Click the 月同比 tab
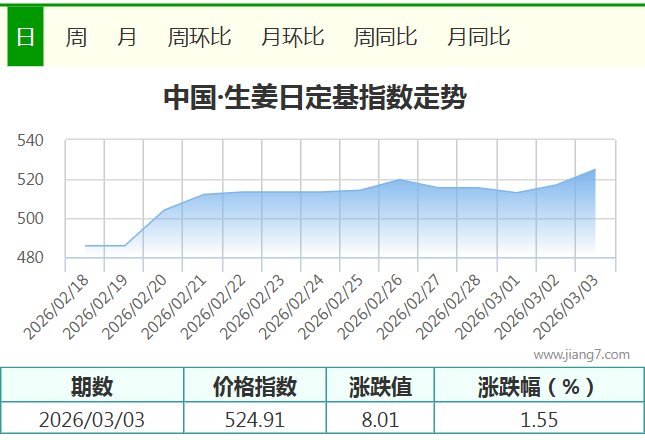Screen dimensions: 645x440 pyautogui.click(x=478, y=38)
